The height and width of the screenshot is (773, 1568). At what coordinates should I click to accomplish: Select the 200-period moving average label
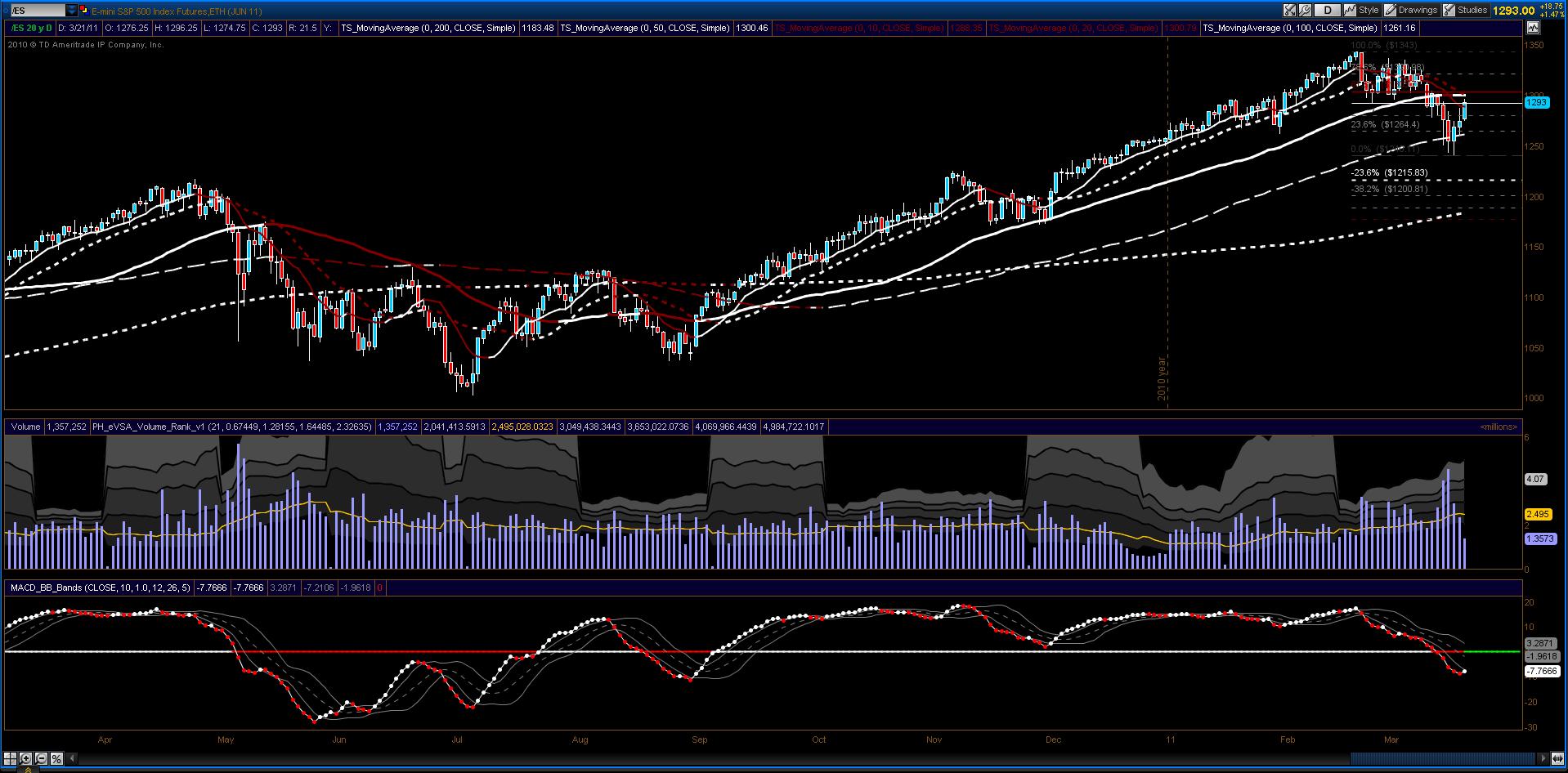pyautogui.click(x=428, y=28)
